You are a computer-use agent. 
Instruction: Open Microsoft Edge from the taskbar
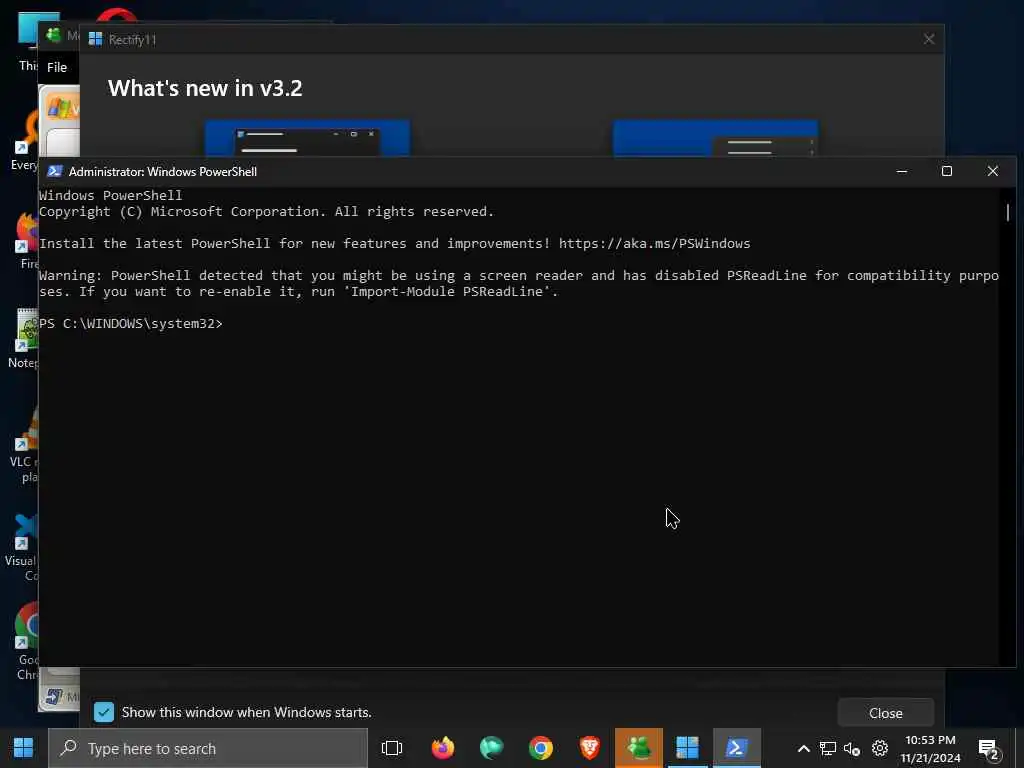(x=491, y=748)
